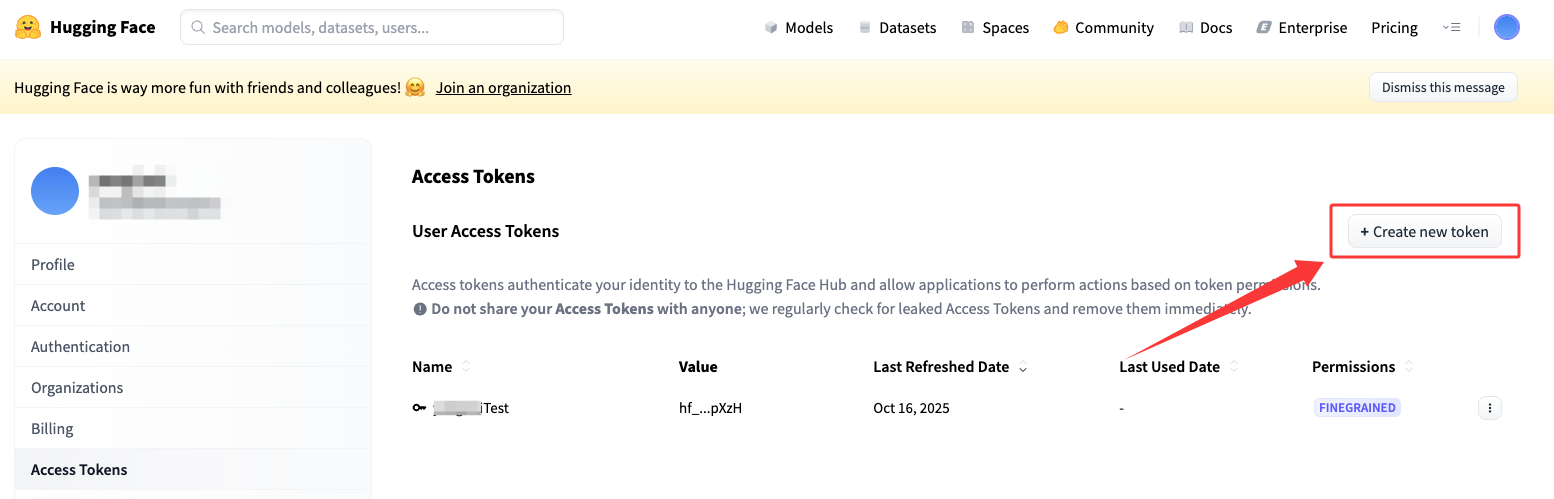Screen dimensions: 1554x499
Task: Open the user avatar in top navigation
Action: pos(1506,27)
